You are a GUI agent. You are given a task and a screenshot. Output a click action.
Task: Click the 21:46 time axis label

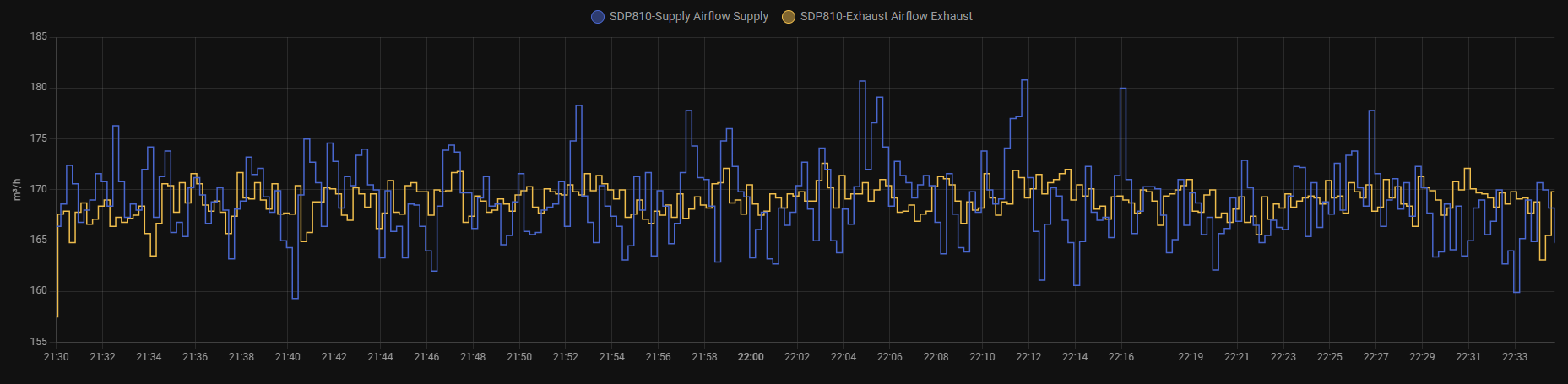pyautogui.click(x=426, y=357)
